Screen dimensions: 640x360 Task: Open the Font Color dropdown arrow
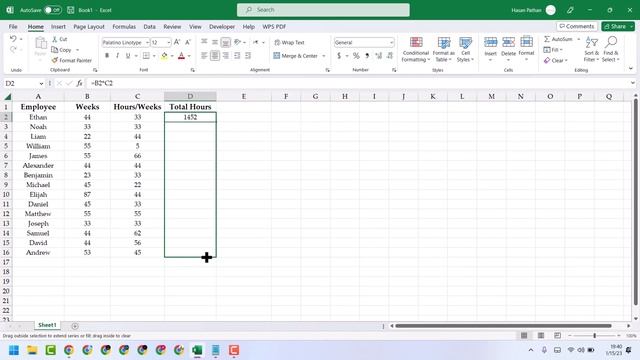189,56
